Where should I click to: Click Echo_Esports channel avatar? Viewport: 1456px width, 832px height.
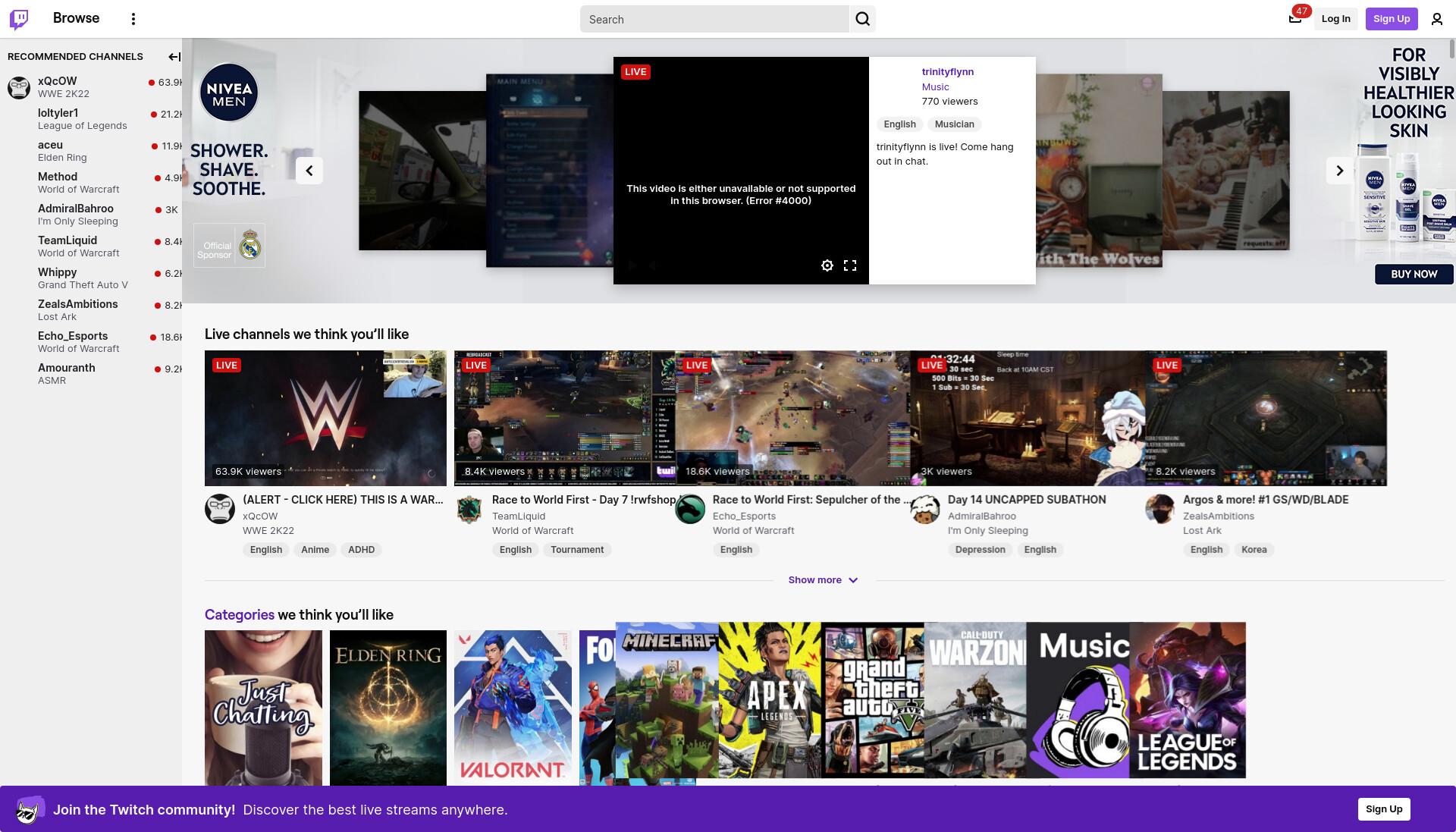click(690, 509)
